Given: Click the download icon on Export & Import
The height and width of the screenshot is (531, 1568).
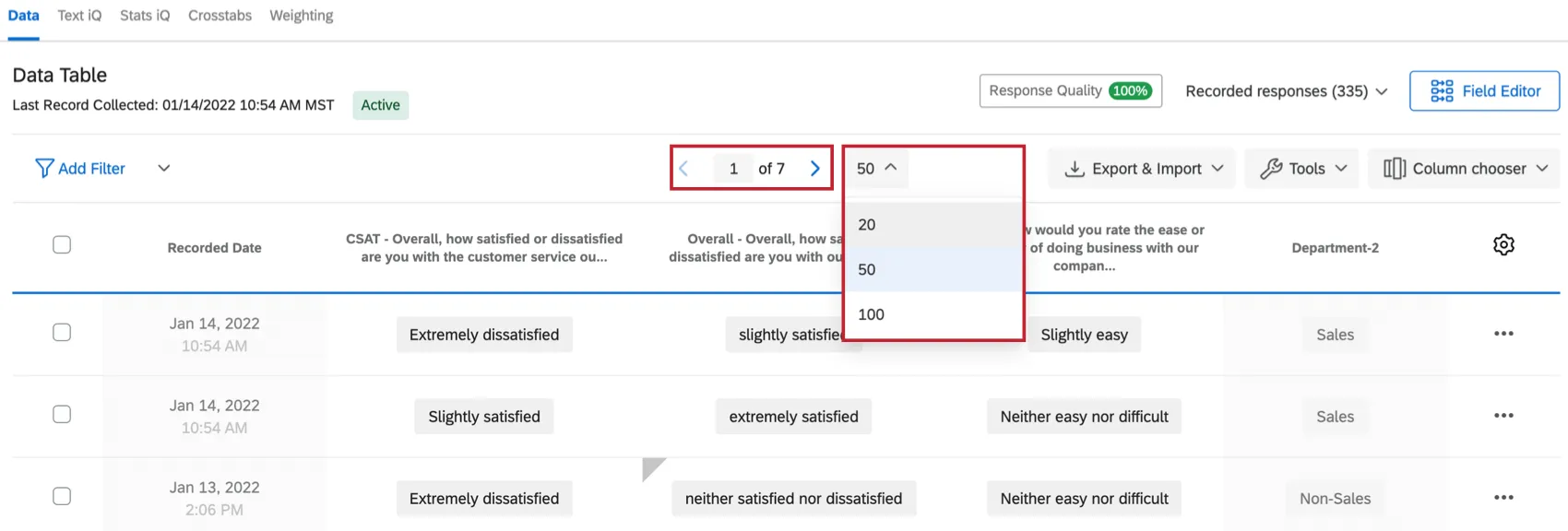Looking at the screenshot, I should 1075,168.
